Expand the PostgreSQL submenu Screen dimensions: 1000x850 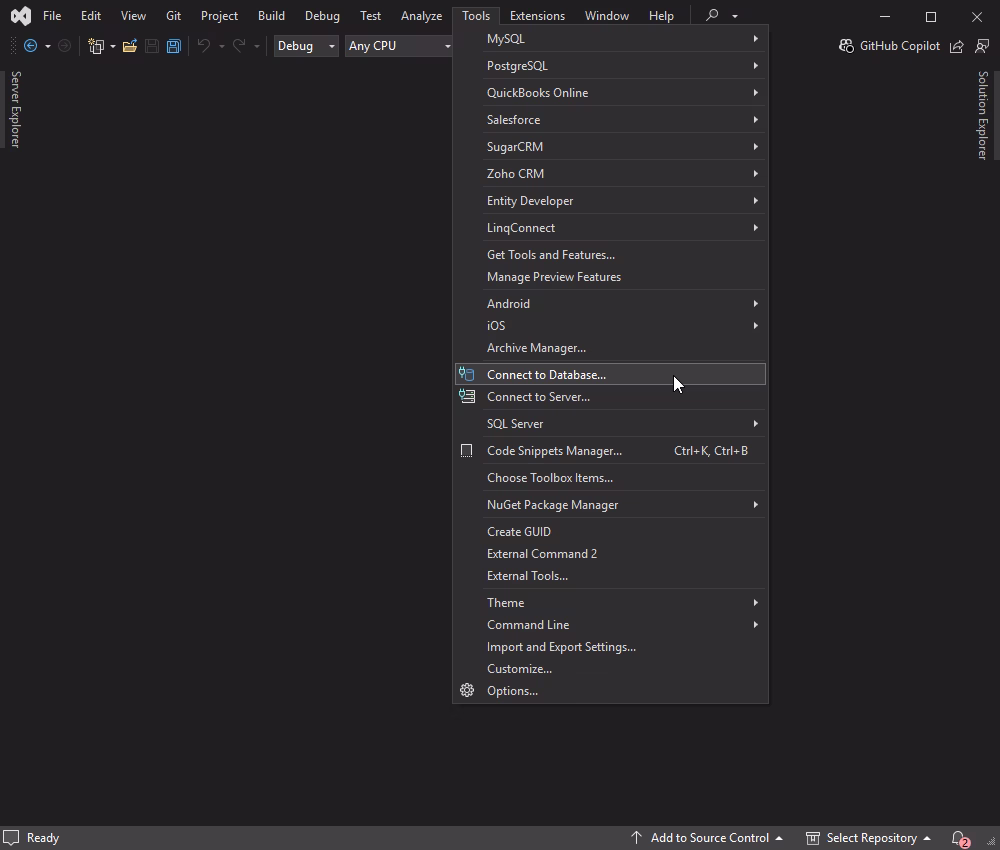point(611,66)
